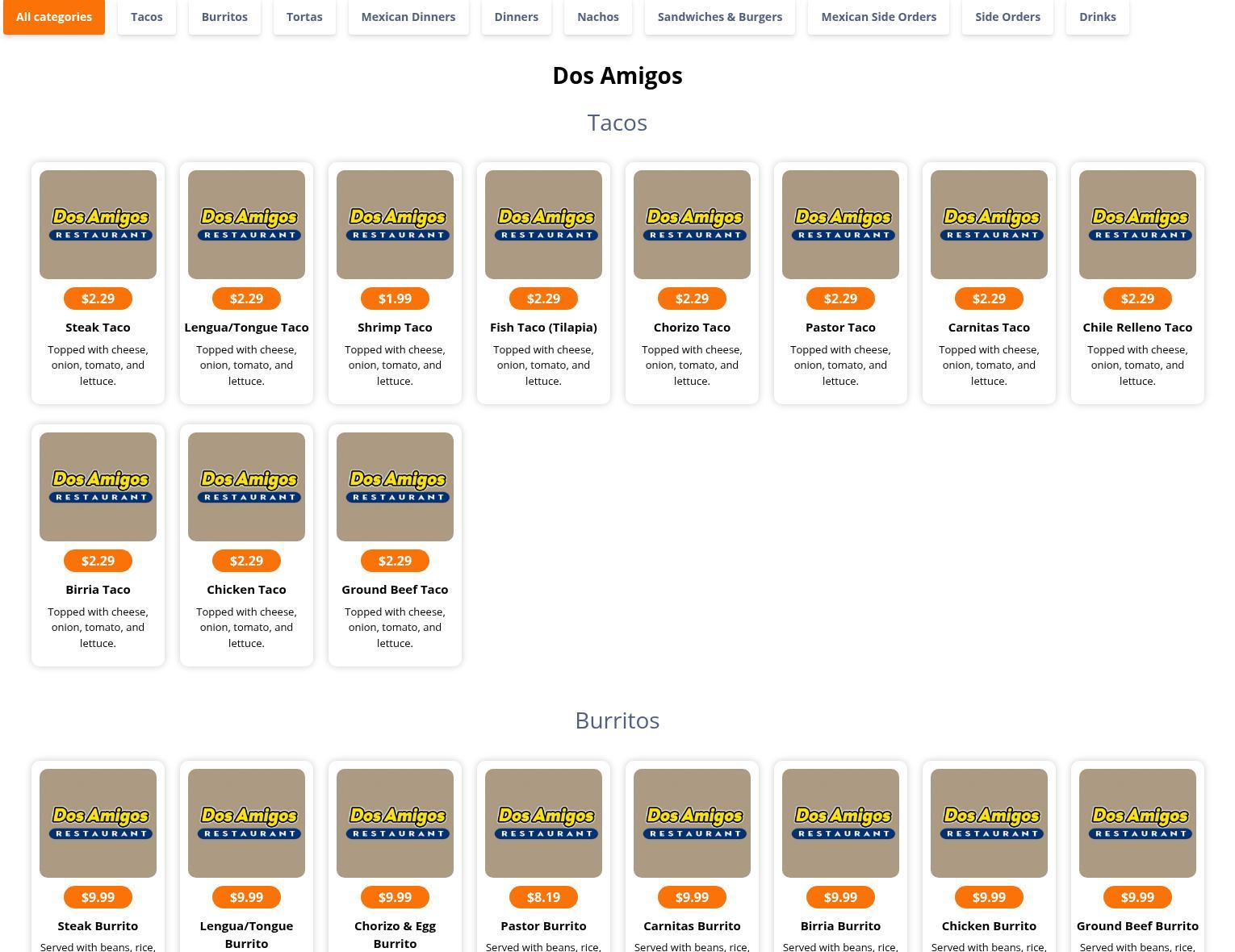Viewport: 1235px width, 952px height.
Task: Click the Birria Taco image
Action: 98,486
